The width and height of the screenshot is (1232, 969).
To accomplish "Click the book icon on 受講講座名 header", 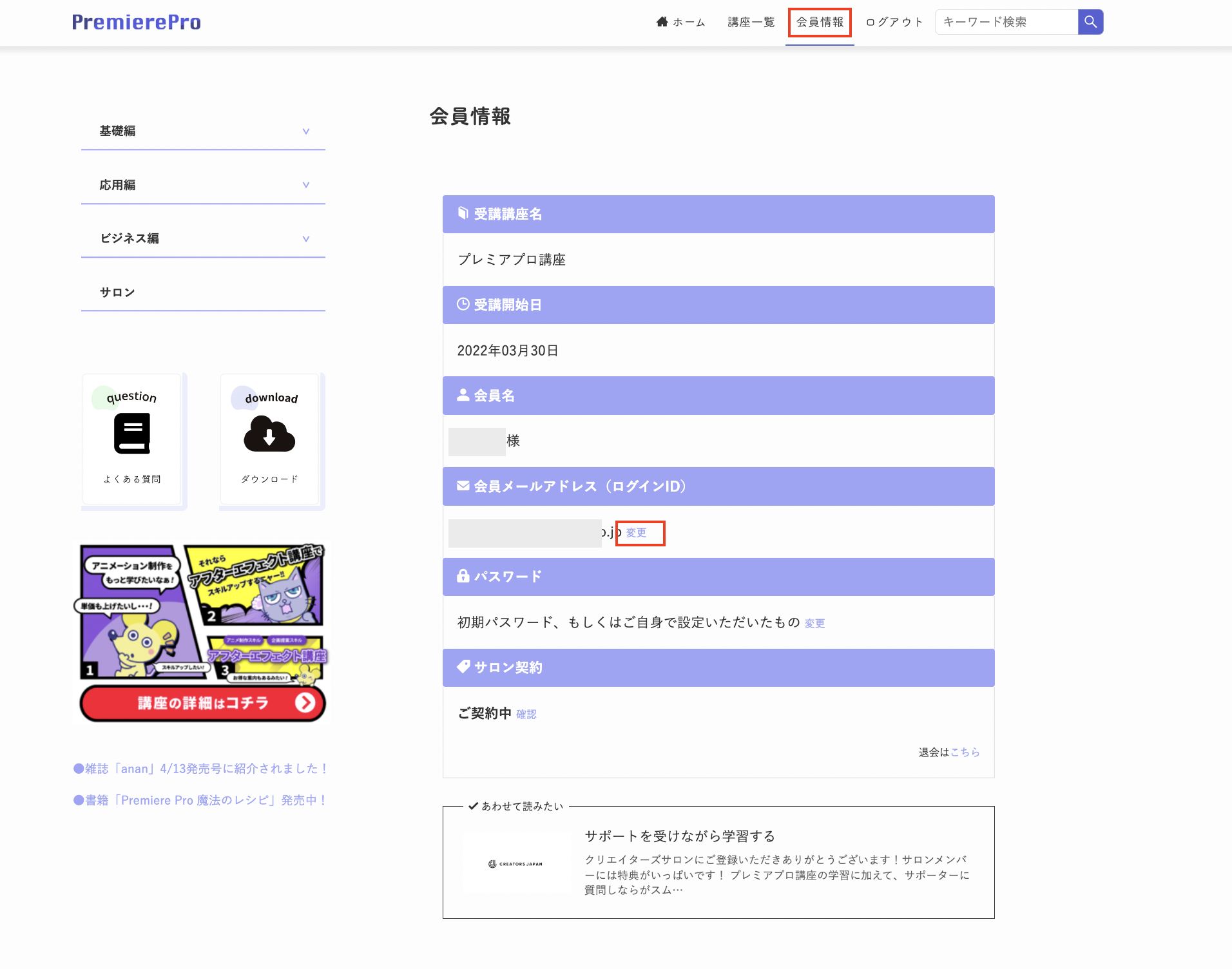I will 463,213.
